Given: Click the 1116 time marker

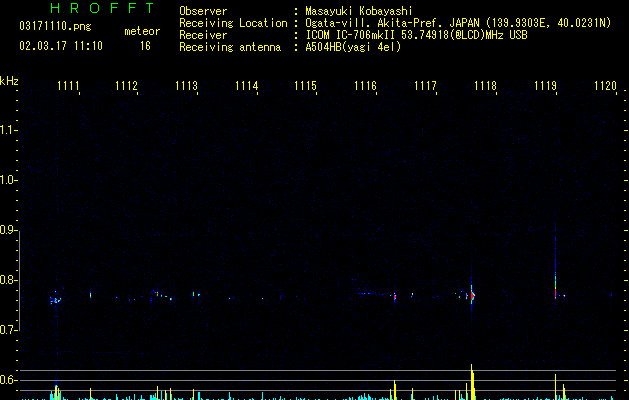Looking at the screenshot, I should point(365,86).
